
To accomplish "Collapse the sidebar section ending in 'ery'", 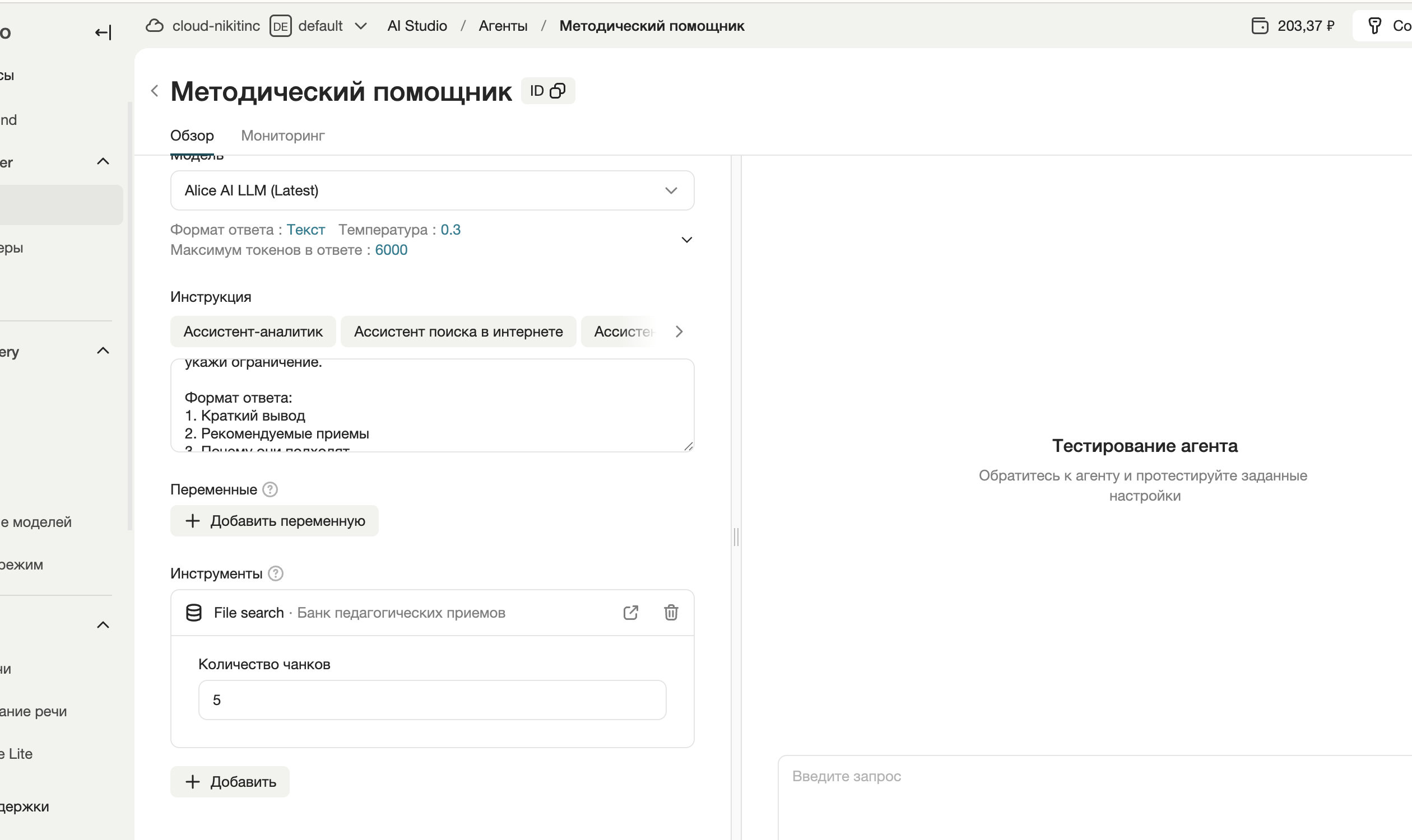I will [103, 351].
